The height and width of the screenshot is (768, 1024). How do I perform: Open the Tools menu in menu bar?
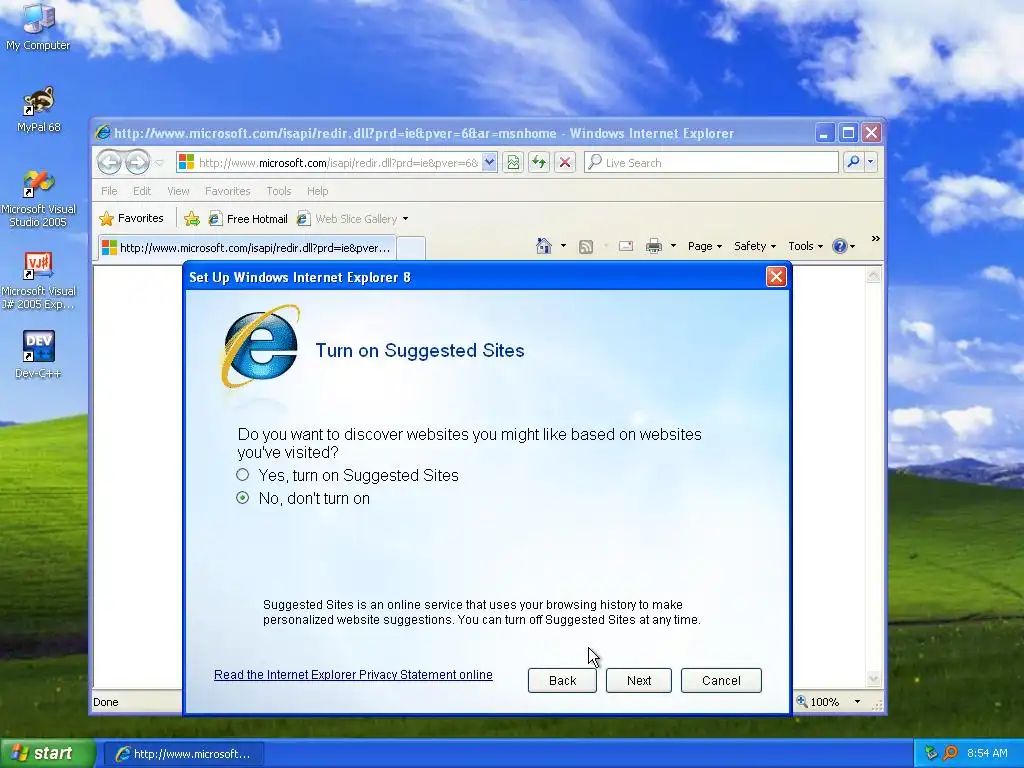click(x=278, y=191)
